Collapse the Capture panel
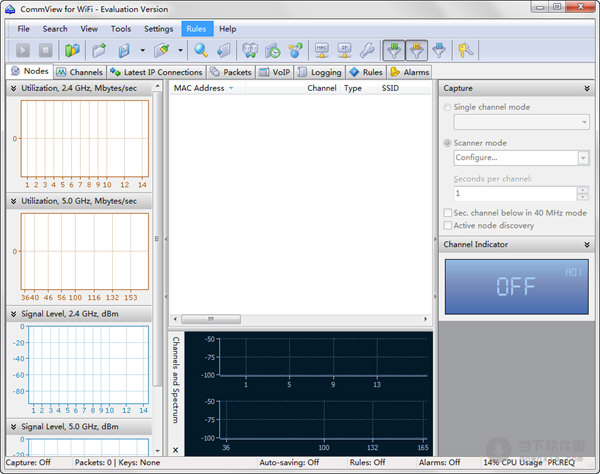 coord(587,88)
